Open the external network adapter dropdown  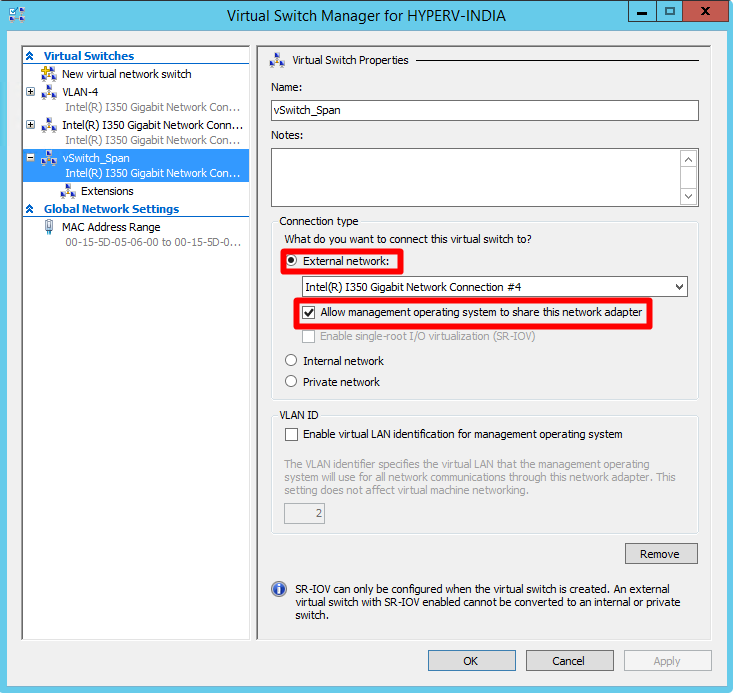coord(679,286)
